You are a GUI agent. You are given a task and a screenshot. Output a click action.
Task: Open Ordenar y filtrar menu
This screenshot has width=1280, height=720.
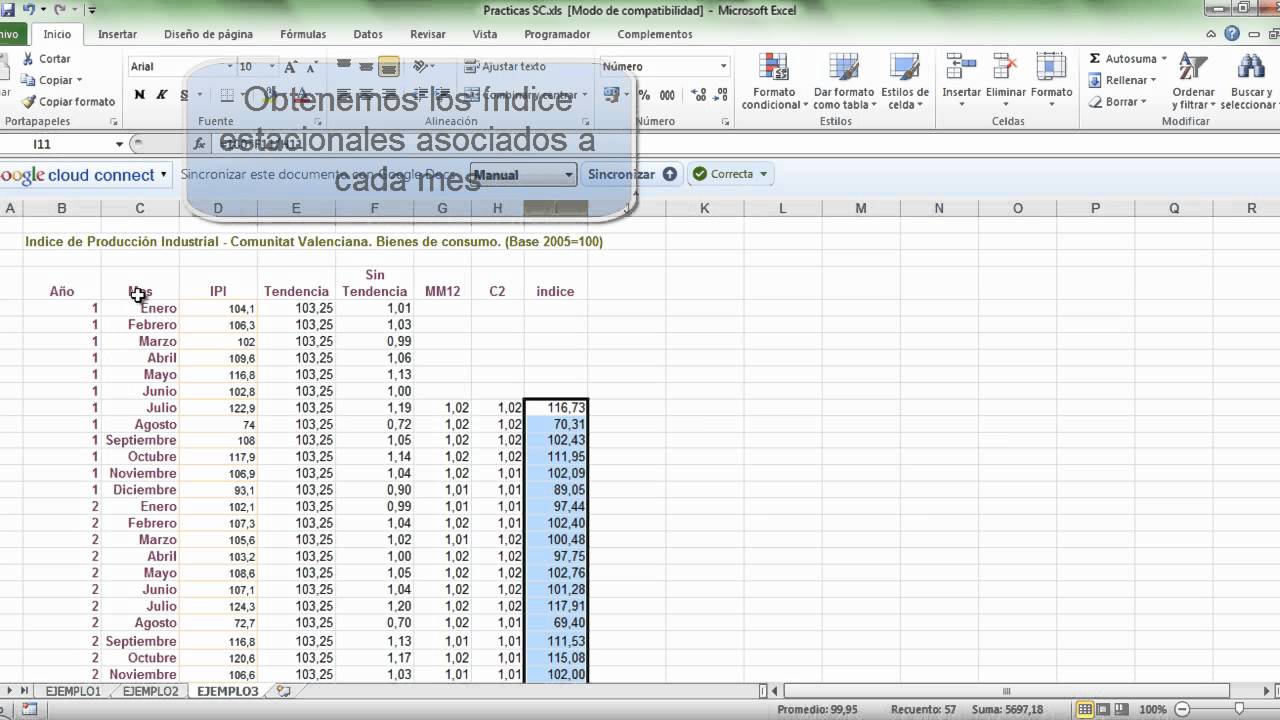[1193, 82]
